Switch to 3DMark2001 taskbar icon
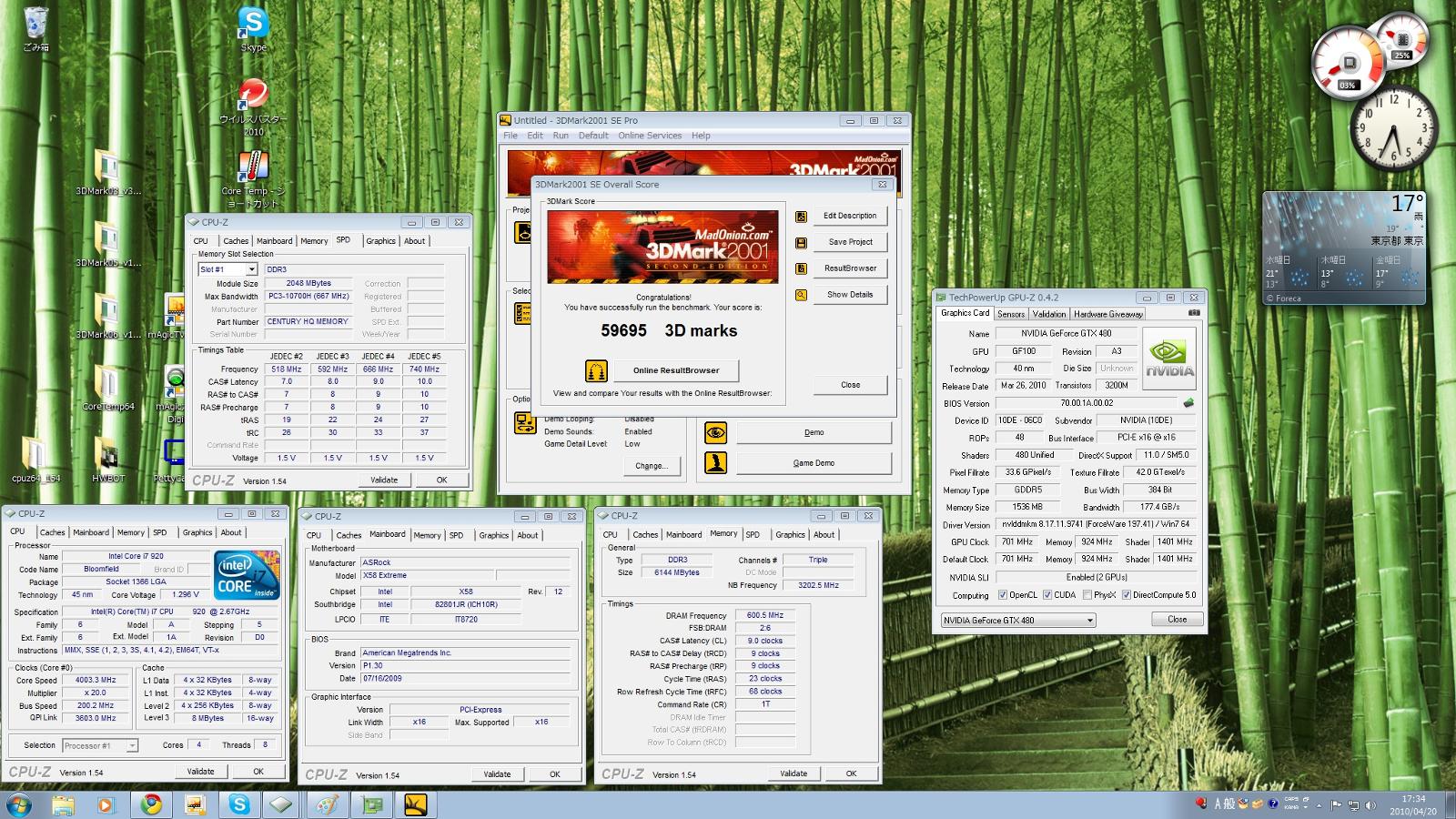 click(415, 804)
